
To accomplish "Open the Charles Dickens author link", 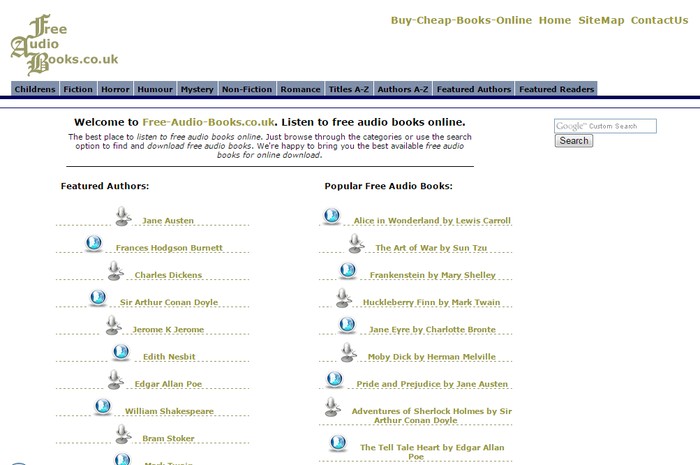I will 168,275.
